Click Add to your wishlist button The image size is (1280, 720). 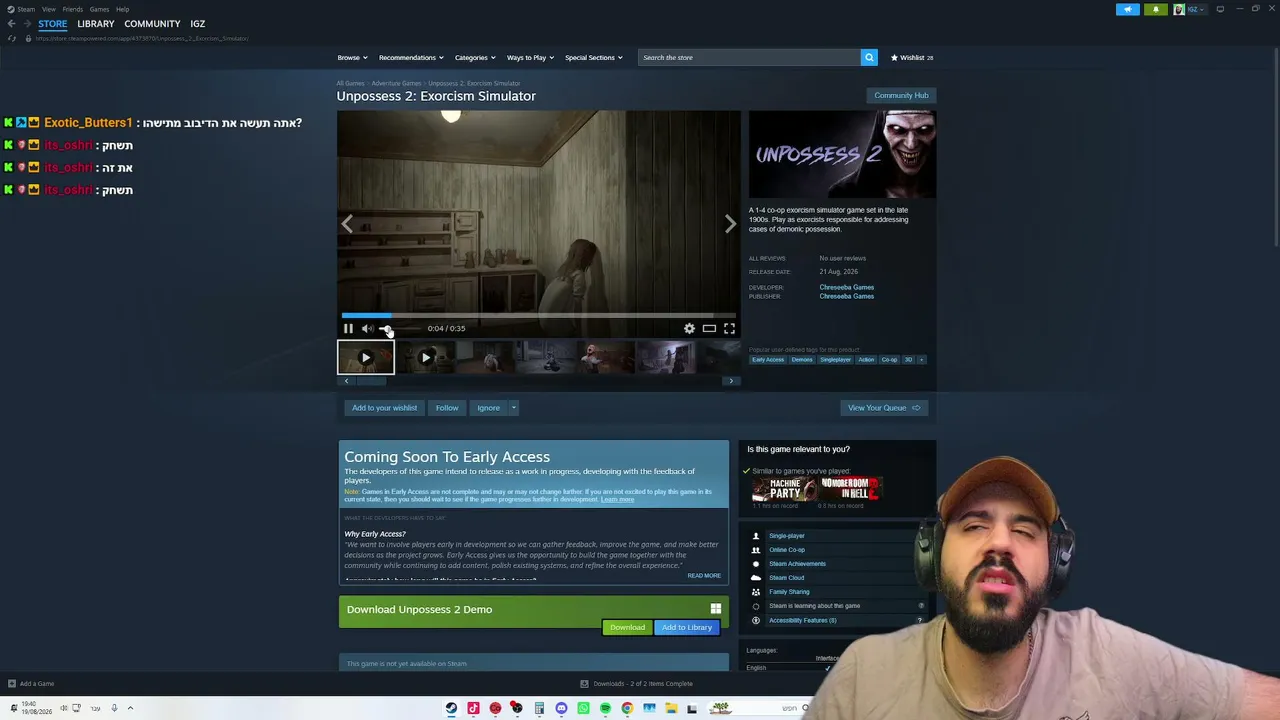click(x=384, y=408)
